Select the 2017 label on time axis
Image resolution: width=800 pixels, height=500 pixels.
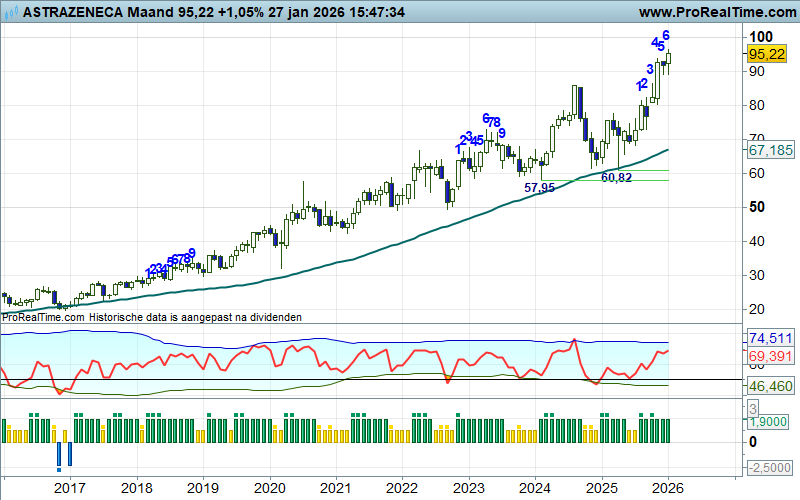click(x=69, y=487)
